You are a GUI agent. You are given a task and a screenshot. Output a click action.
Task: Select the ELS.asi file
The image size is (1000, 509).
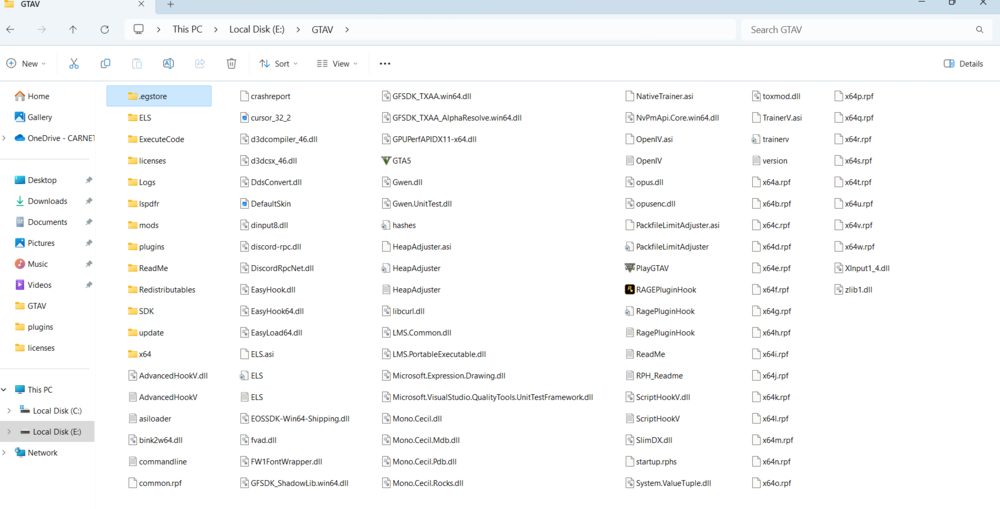[x=256, y=354]
